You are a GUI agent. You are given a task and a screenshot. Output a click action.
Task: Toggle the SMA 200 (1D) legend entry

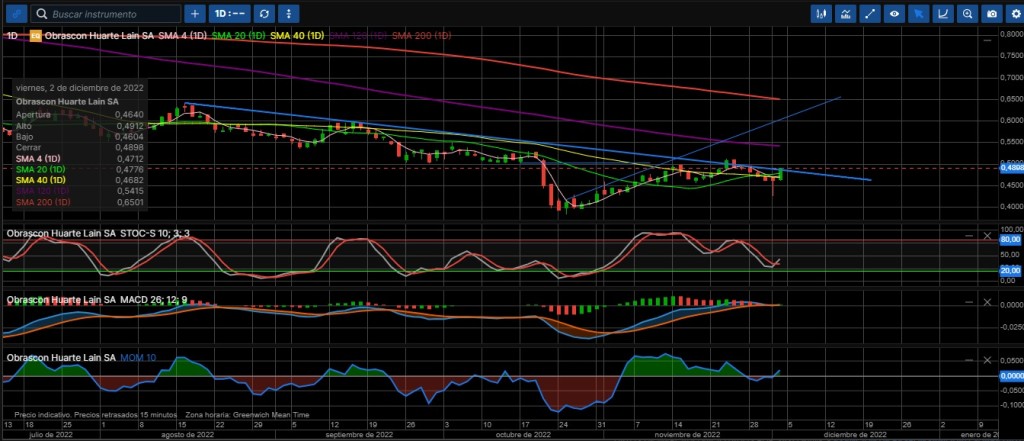click(421, 36)
